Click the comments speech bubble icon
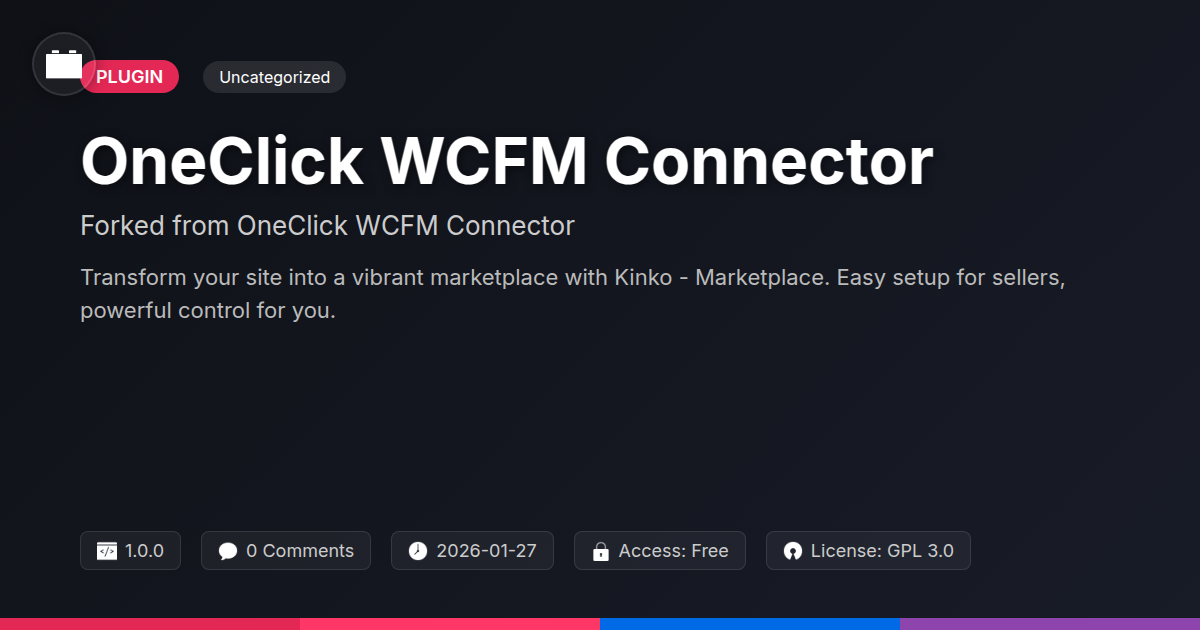 [x=228, y=551]
